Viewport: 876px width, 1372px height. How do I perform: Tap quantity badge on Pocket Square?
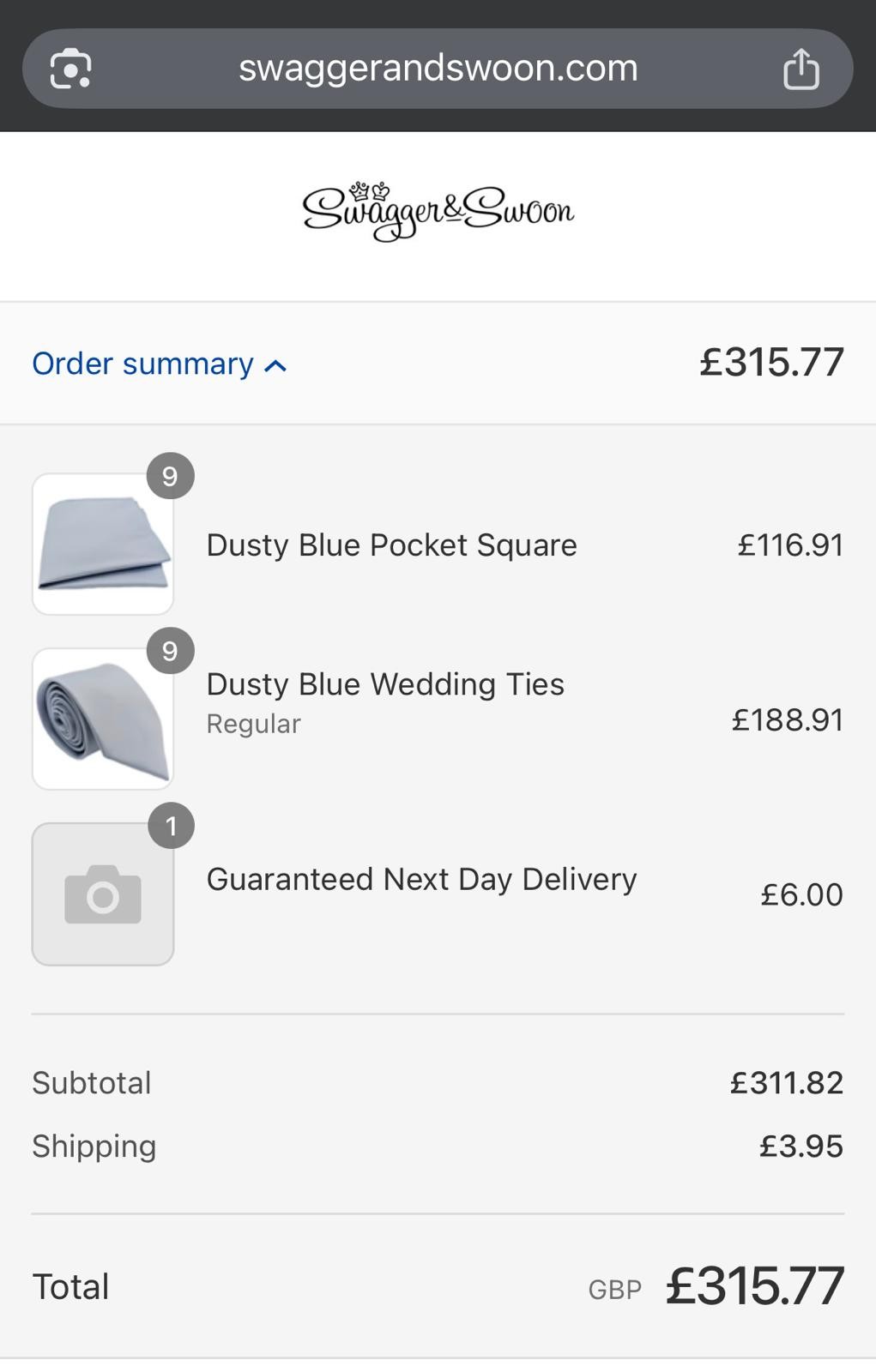click(x=170, y=476)
